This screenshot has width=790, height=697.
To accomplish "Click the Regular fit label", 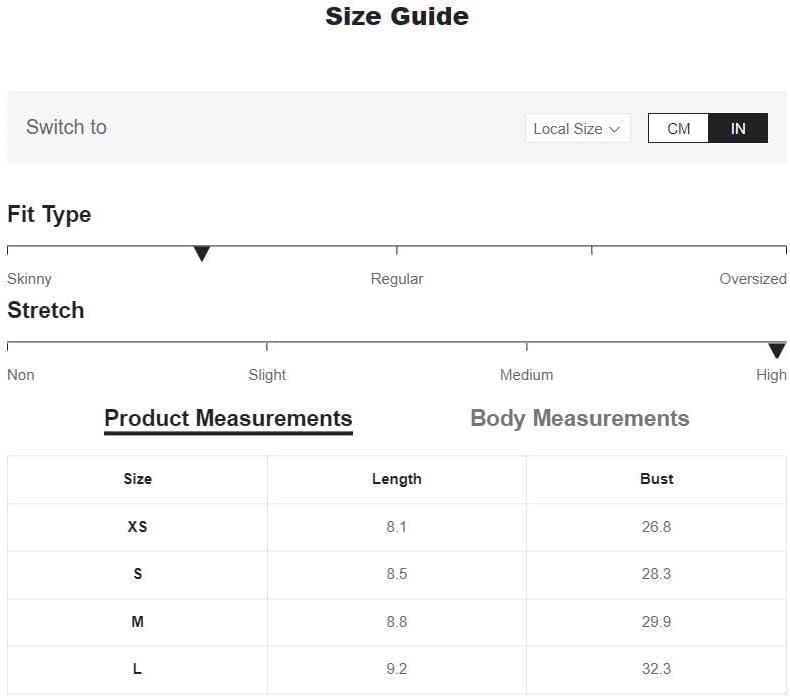I will point(397,279).
